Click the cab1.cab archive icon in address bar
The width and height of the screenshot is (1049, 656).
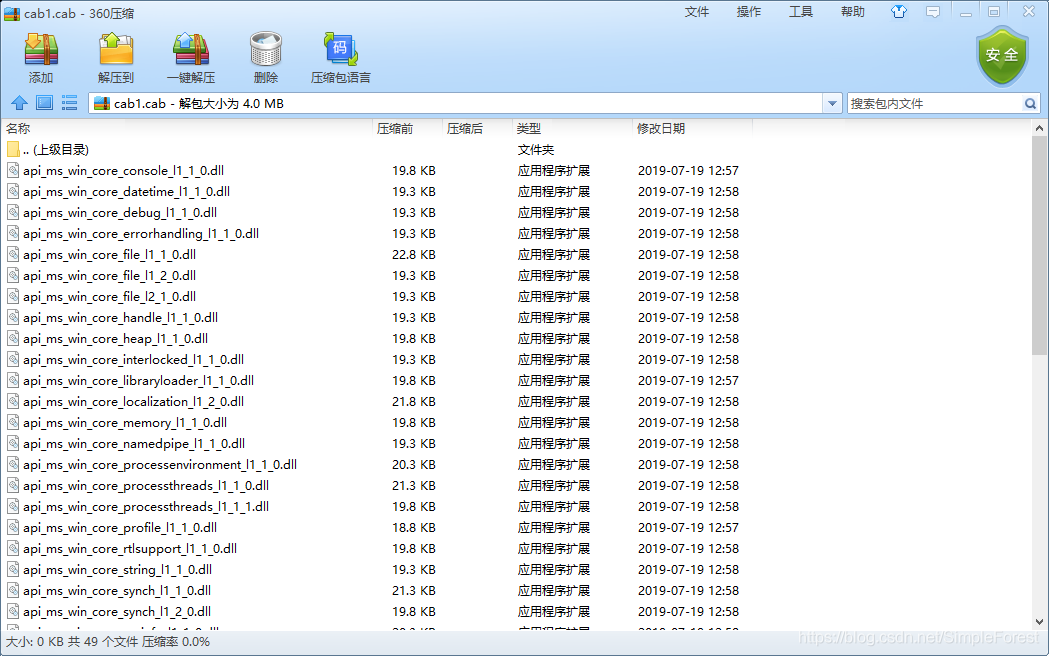tap(102, 103)
